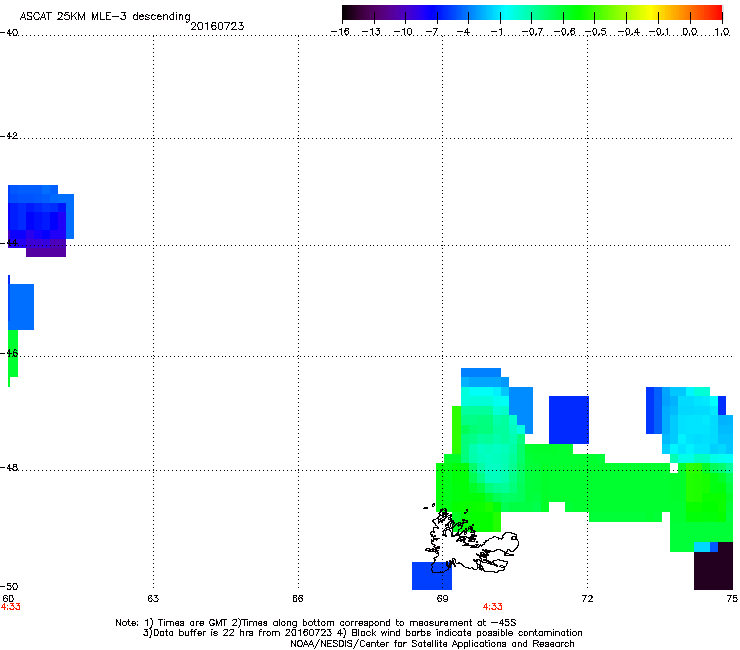
Task: Click the solid blue square near longitude 72
Action: point(569,420)
